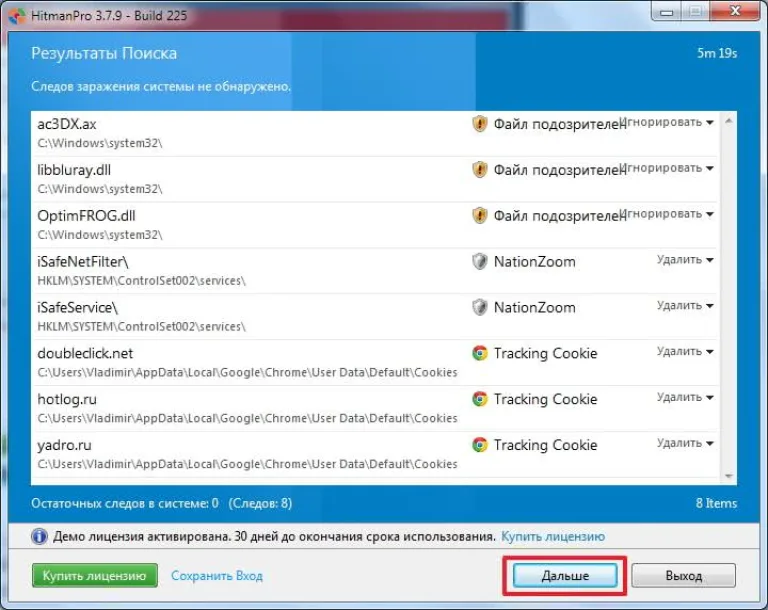This screenshot has height=610, width=768.
Task: Click the Результаты Поиска heading
Action: pyautogui.click(x=104, y=53)
